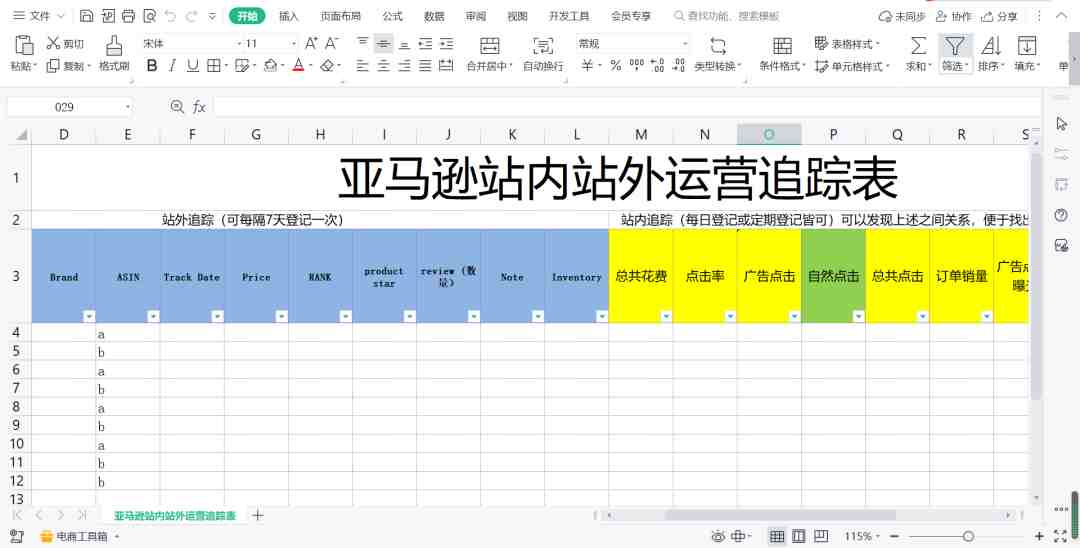Click the Sort (排序) icon
The width and height of the screenshot is (1080, 548).
[991, 45]
